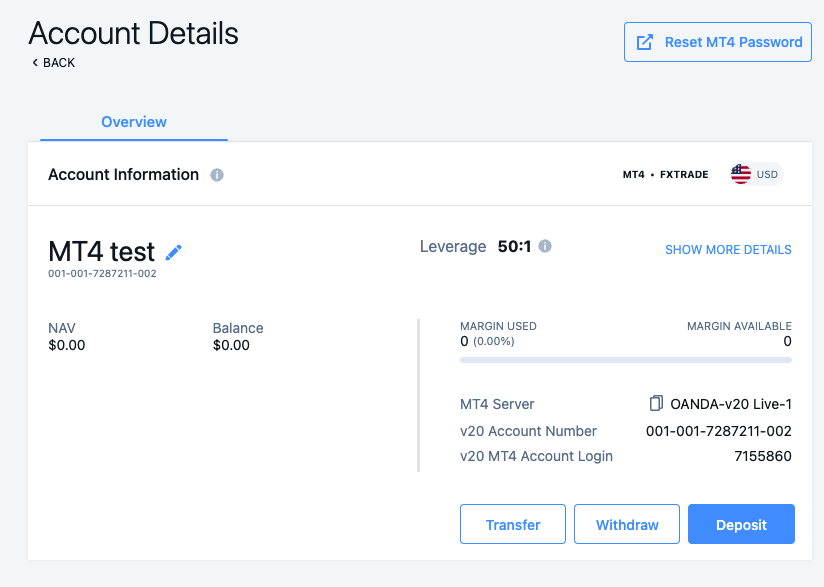
Task: Click the pencil icon to rename MT4 test
Action: click(174, 252)
